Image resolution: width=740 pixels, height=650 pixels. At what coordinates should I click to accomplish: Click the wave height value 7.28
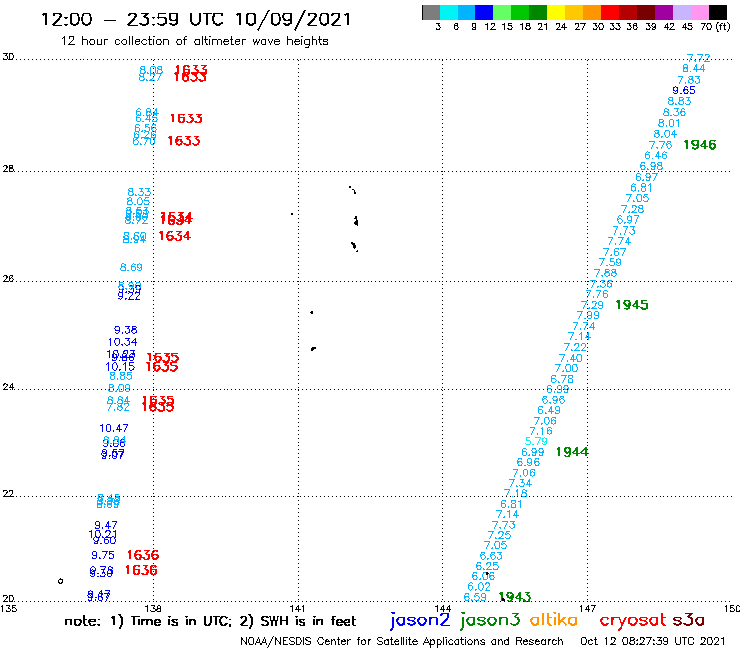(x=632, y=209)
